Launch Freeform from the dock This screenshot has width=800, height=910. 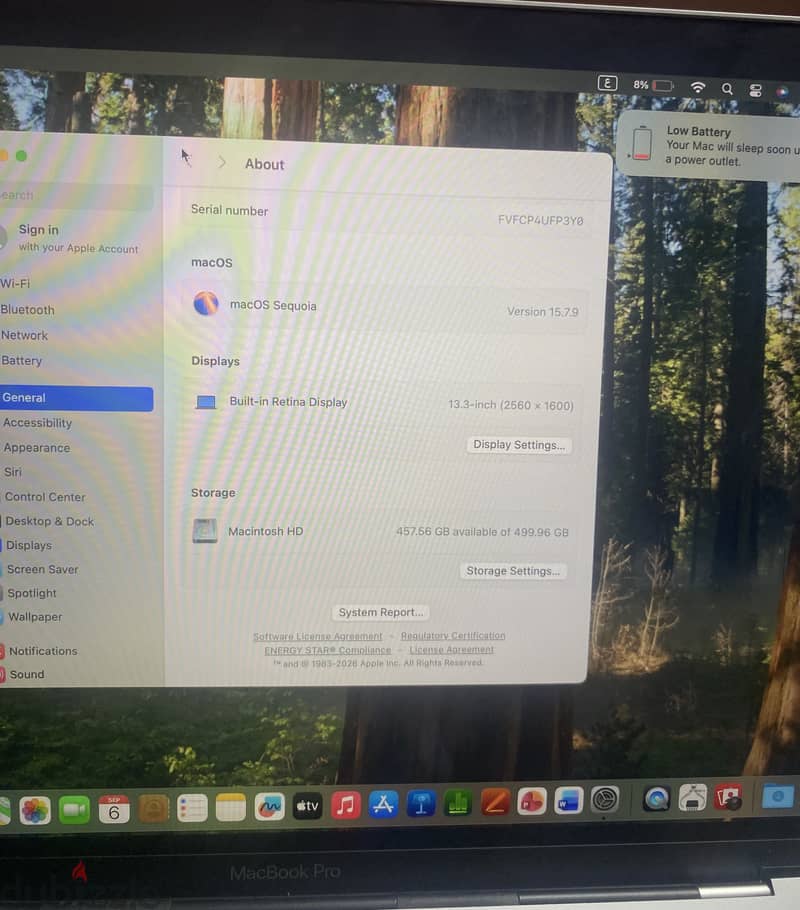269,807
